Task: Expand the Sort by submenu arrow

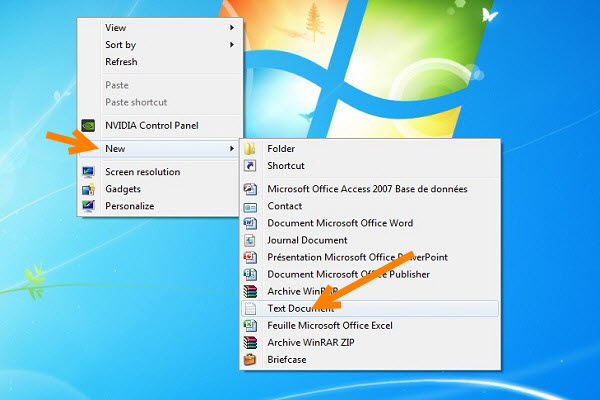Action: click(232, 45)
